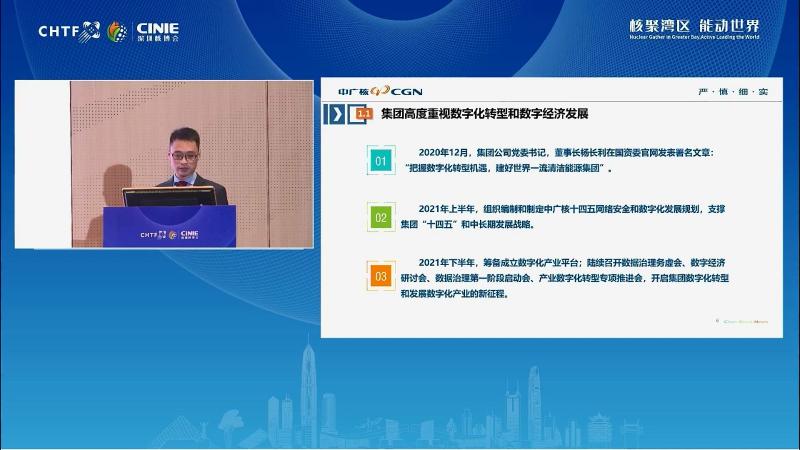The height and width of the screenshot is (450, 800).
Task: Click the 2020年12月 paragraph text
Action: click(x=567, y=160)
